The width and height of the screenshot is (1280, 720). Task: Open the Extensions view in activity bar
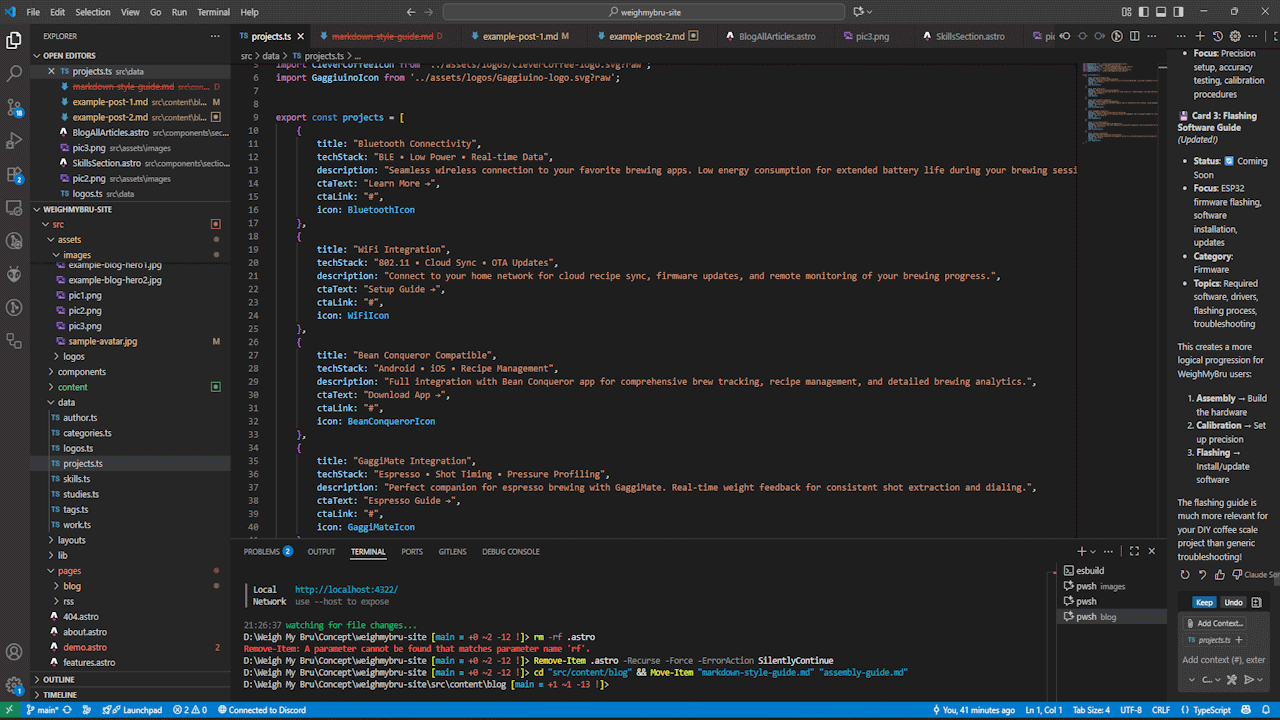14,175
